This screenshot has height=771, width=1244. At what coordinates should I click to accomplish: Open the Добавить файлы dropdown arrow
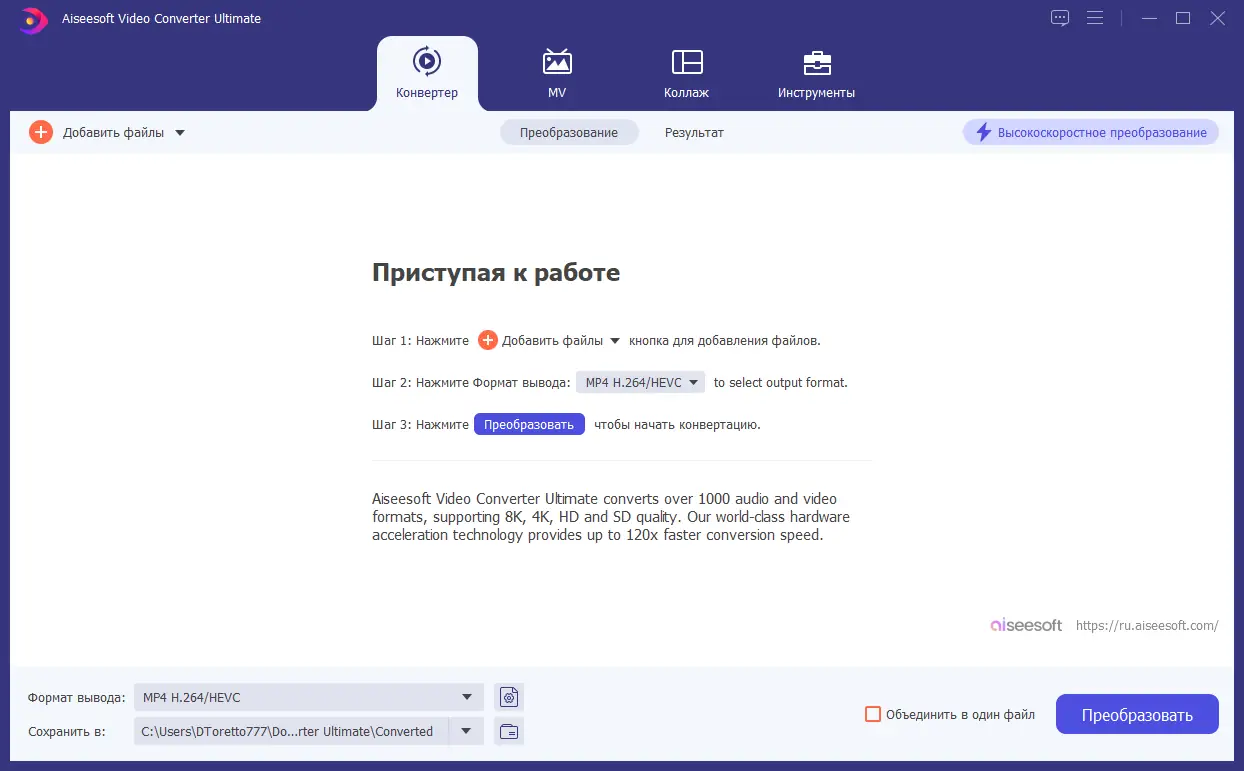coord(180,131)
